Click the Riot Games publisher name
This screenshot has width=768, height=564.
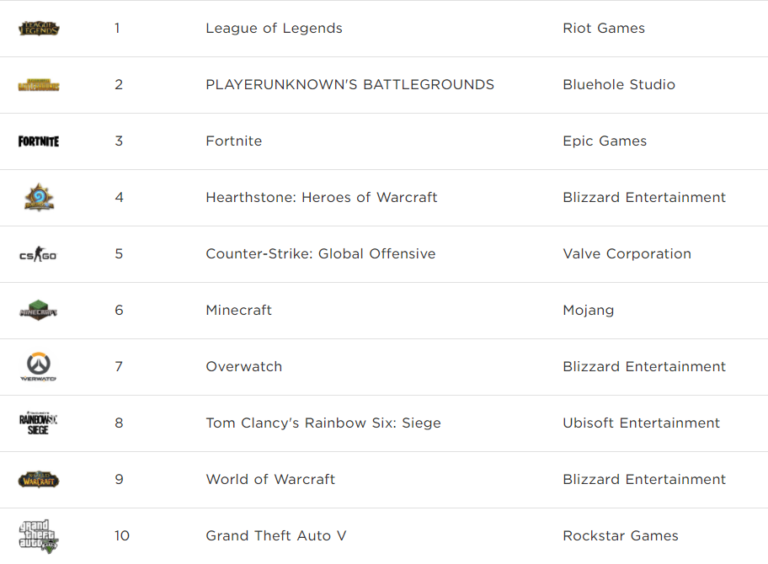pyautogui.click(x=604, y=28)
